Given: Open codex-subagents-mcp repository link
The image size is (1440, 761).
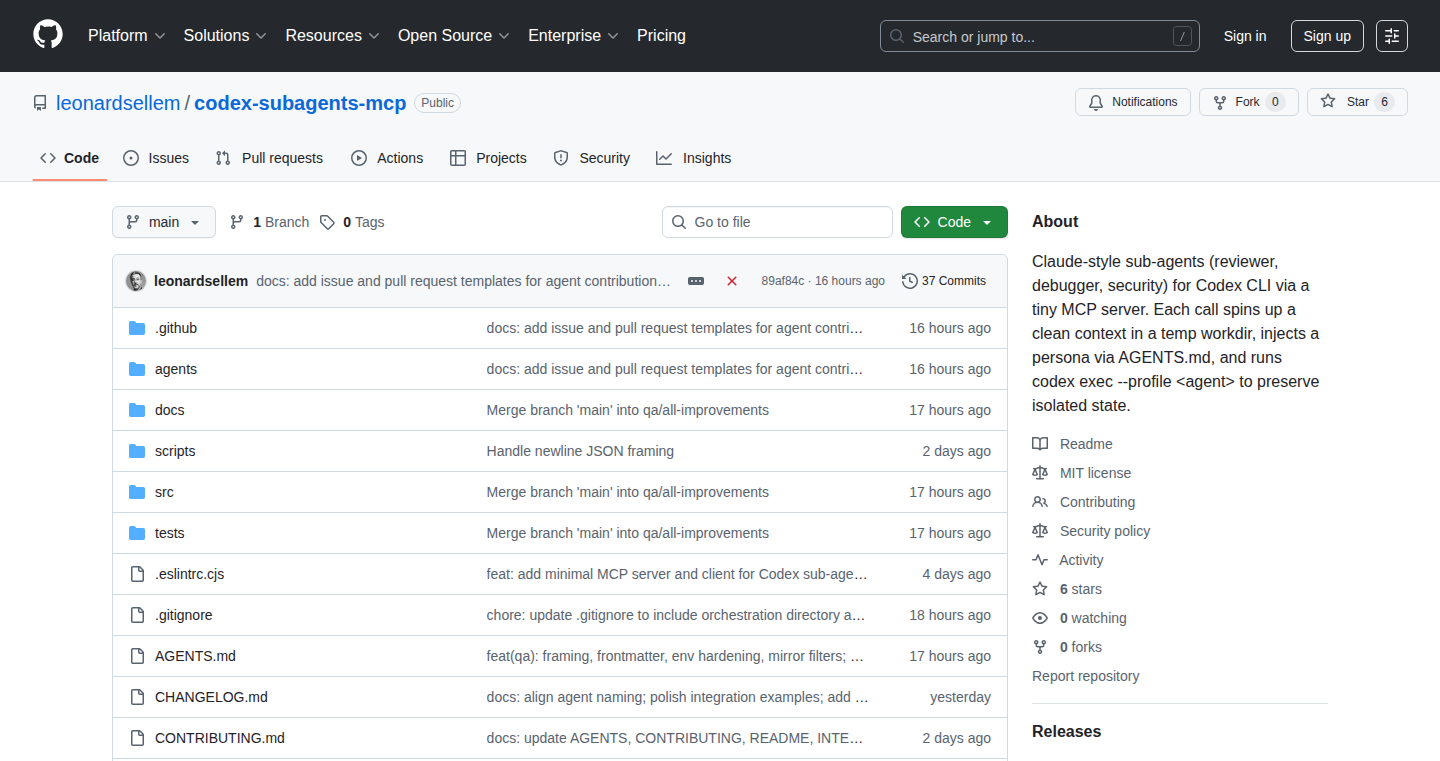Looking at the screenshot, I should coord(300,103).
